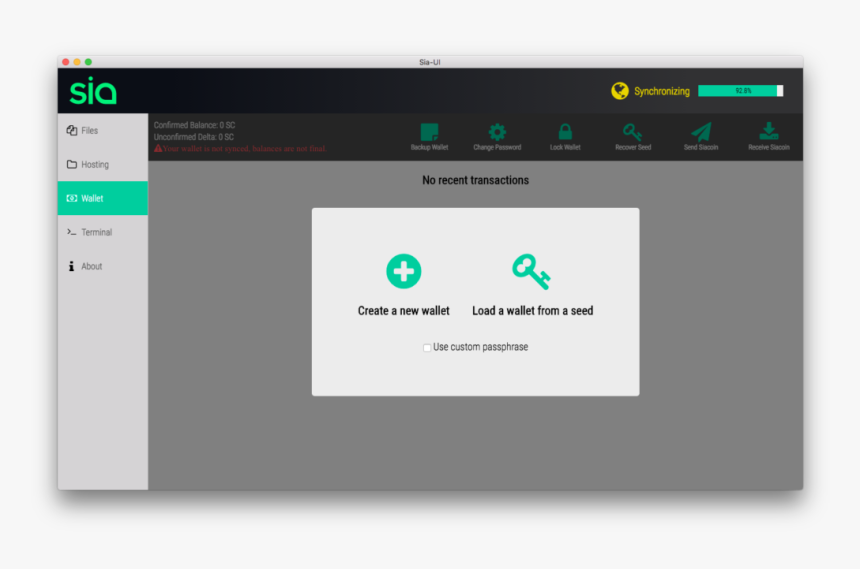Click the Send Siacoin paper plane icon
Viewport: 860px width, 569px height.
pyautogui.click(x=701, y=132)
